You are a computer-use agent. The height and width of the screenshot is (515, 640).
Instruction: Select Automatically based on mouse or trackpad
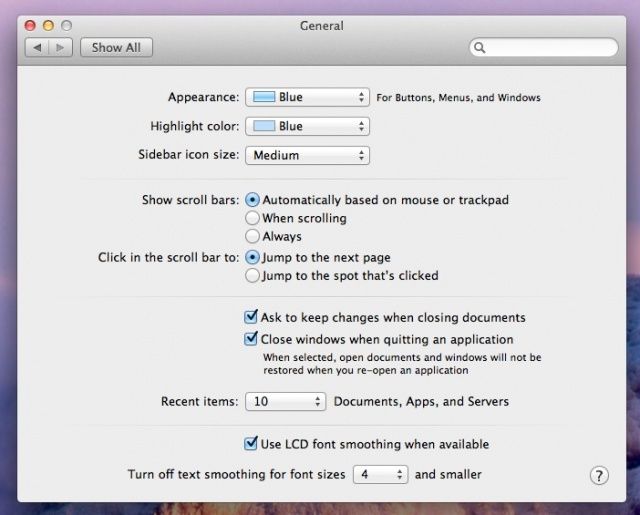(252, 200)
